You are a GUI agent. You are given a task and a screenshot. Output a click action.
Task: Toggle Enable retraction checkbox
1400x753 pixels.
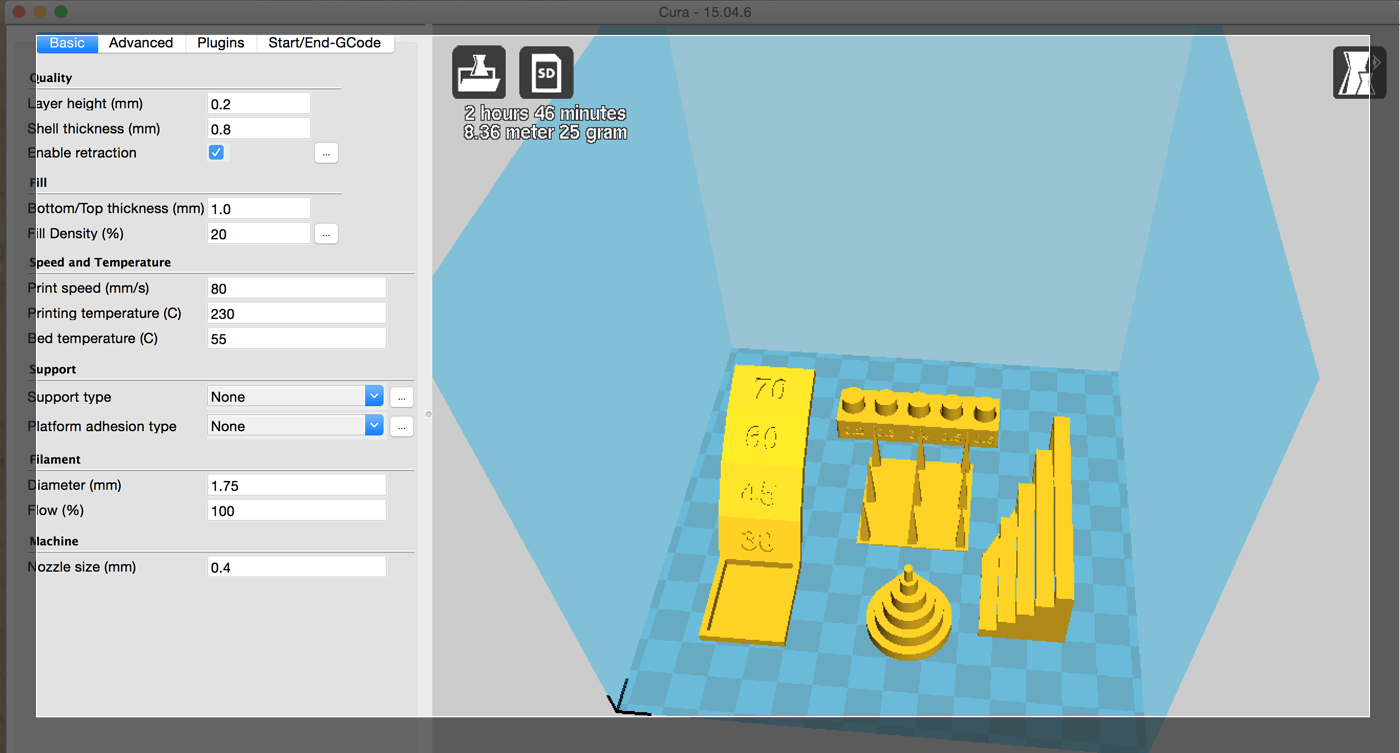pyautogui.click(x=216, y=153)
